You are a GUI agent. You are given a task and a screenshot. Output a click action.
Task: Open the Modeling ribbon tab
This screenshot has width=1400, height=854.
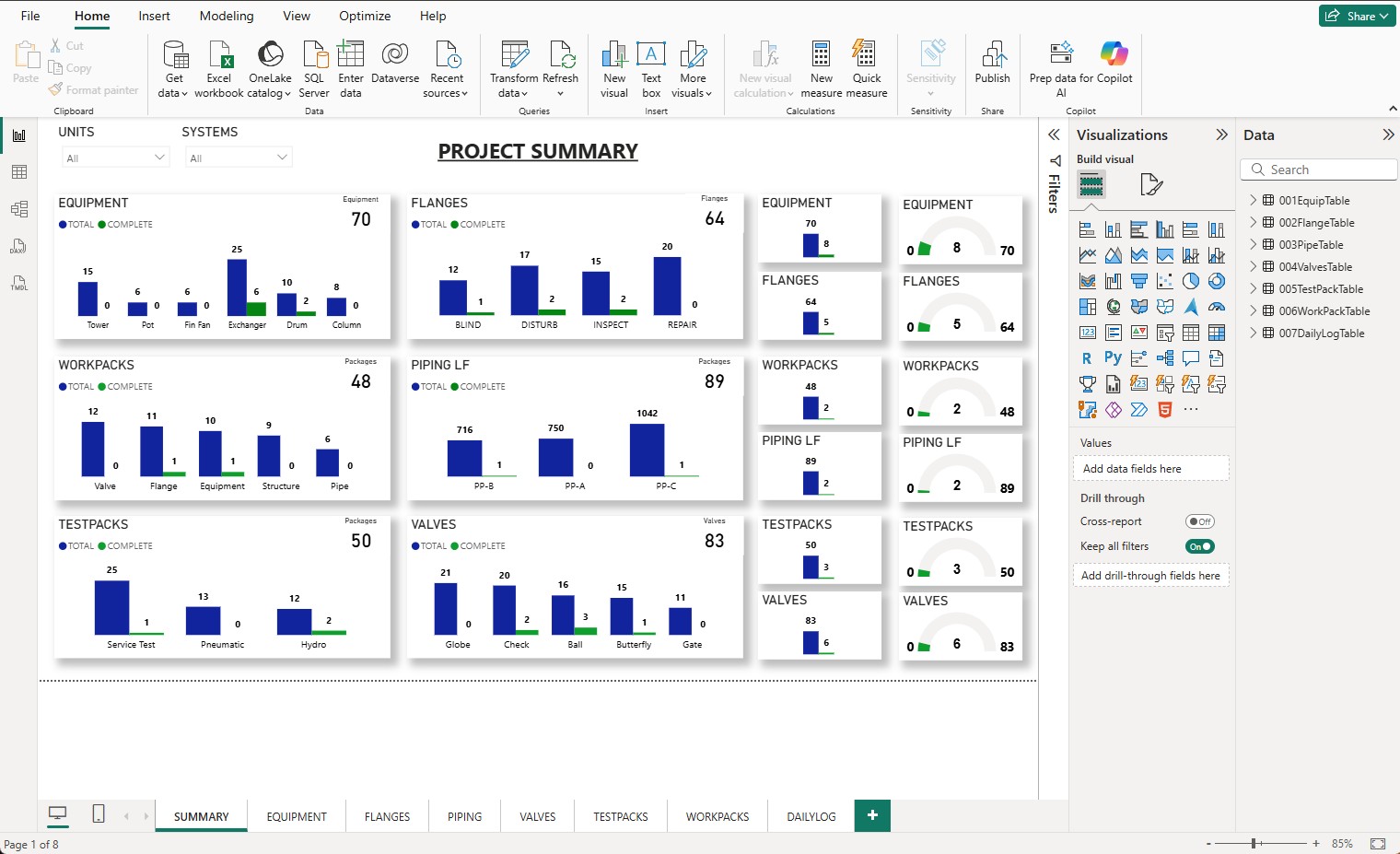(226, 16)
